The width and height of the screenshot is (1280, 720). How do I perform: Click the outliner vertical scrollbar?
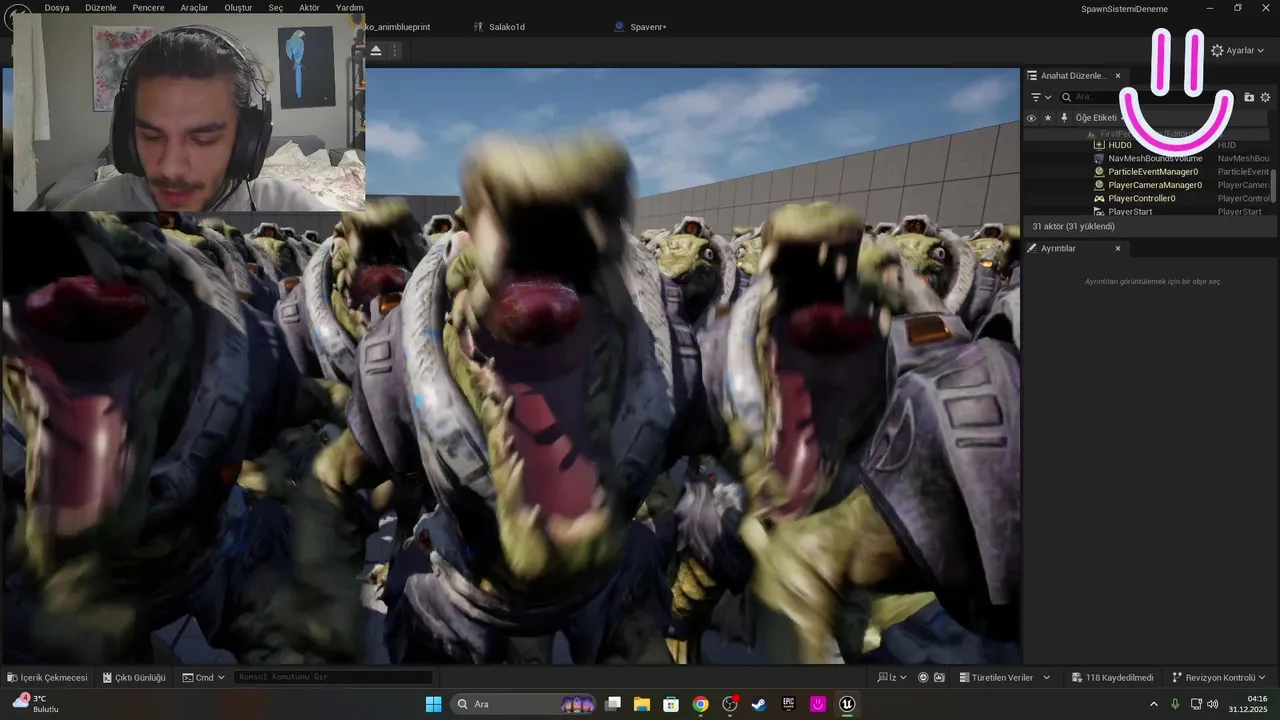click(1274, 185)
